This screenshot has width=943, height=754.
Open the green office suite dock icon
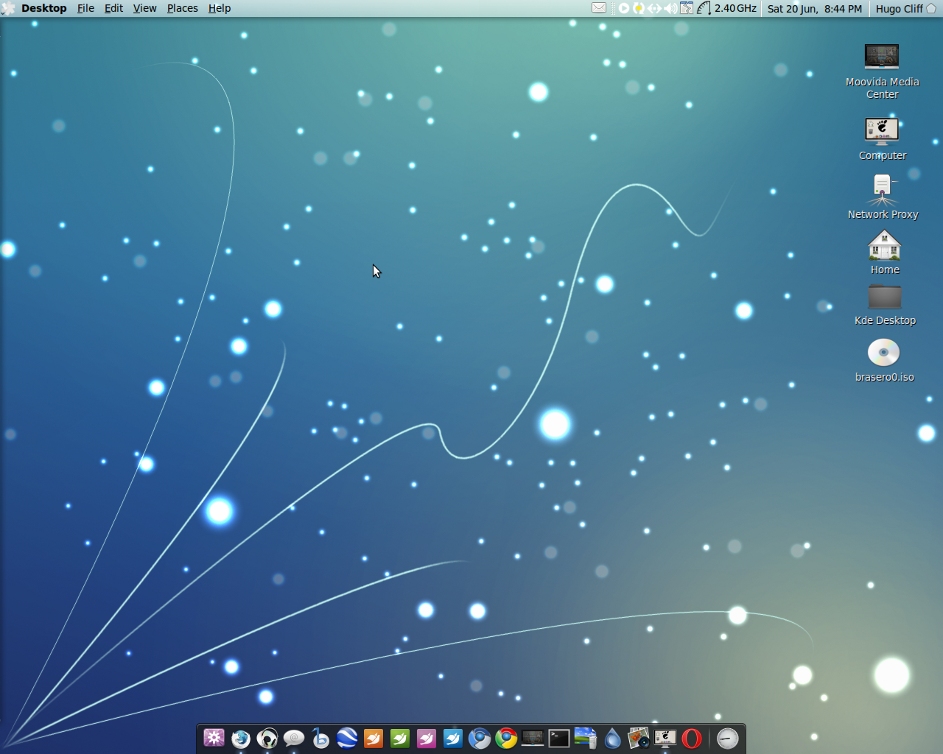[x=400, y=738]
